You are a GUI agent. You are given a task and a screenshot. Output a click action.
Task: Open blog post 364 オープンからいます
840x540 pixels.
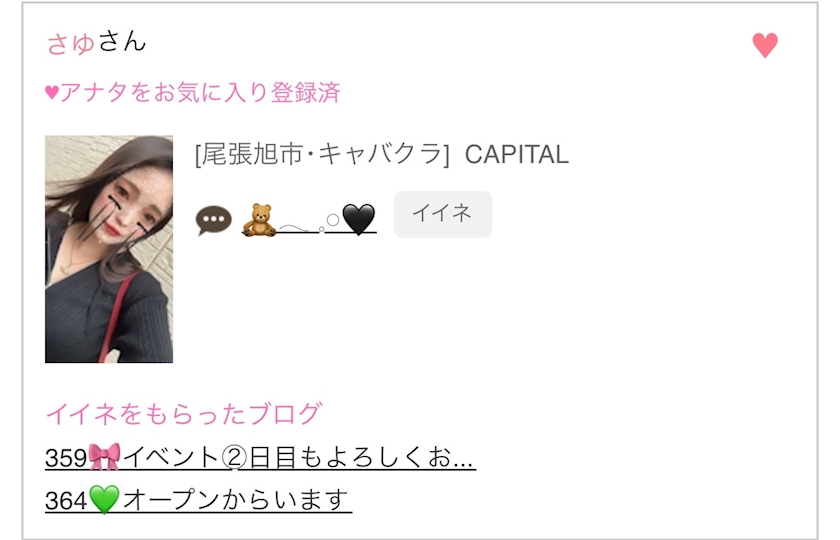[x=198, y=500]
